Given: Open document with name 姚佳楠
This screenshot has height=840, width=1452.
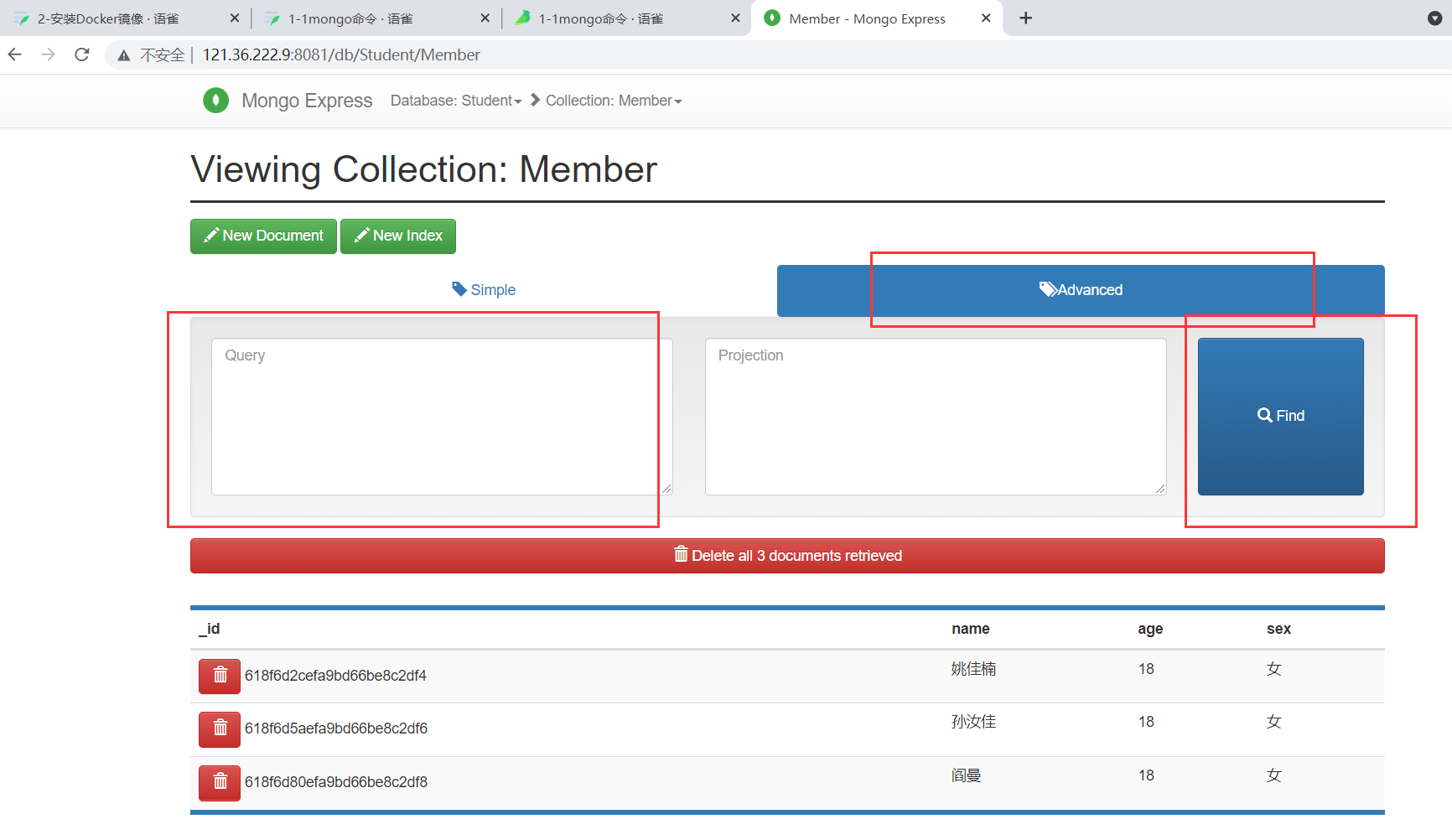Looking at the screenshot, I should click(973, 669).
